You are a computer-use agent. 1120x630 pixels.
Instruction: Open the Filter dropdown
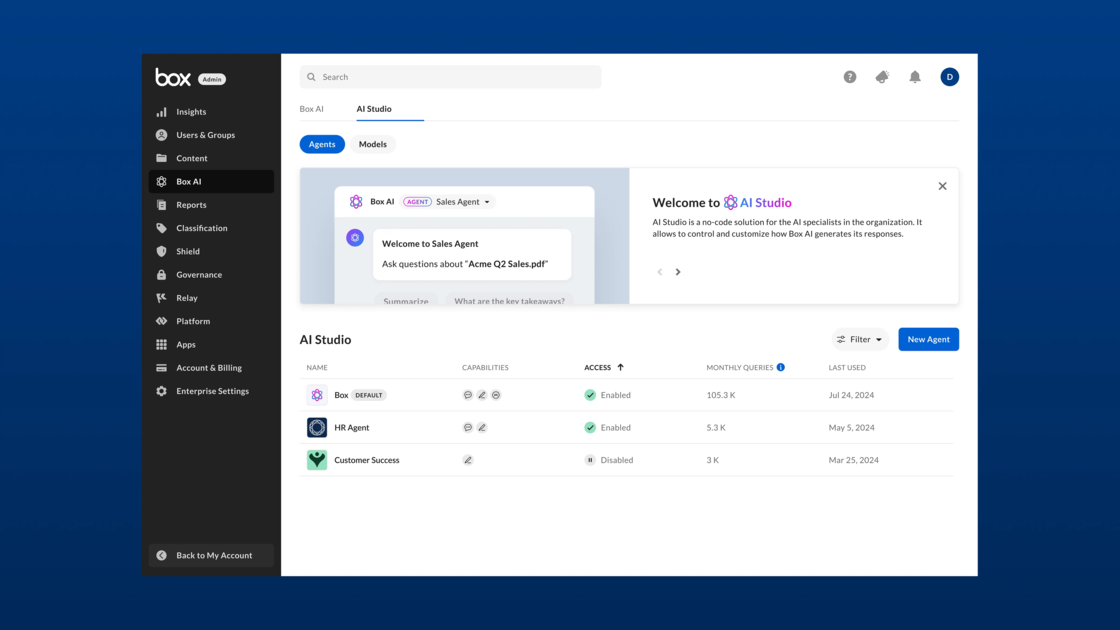[859, 339]
